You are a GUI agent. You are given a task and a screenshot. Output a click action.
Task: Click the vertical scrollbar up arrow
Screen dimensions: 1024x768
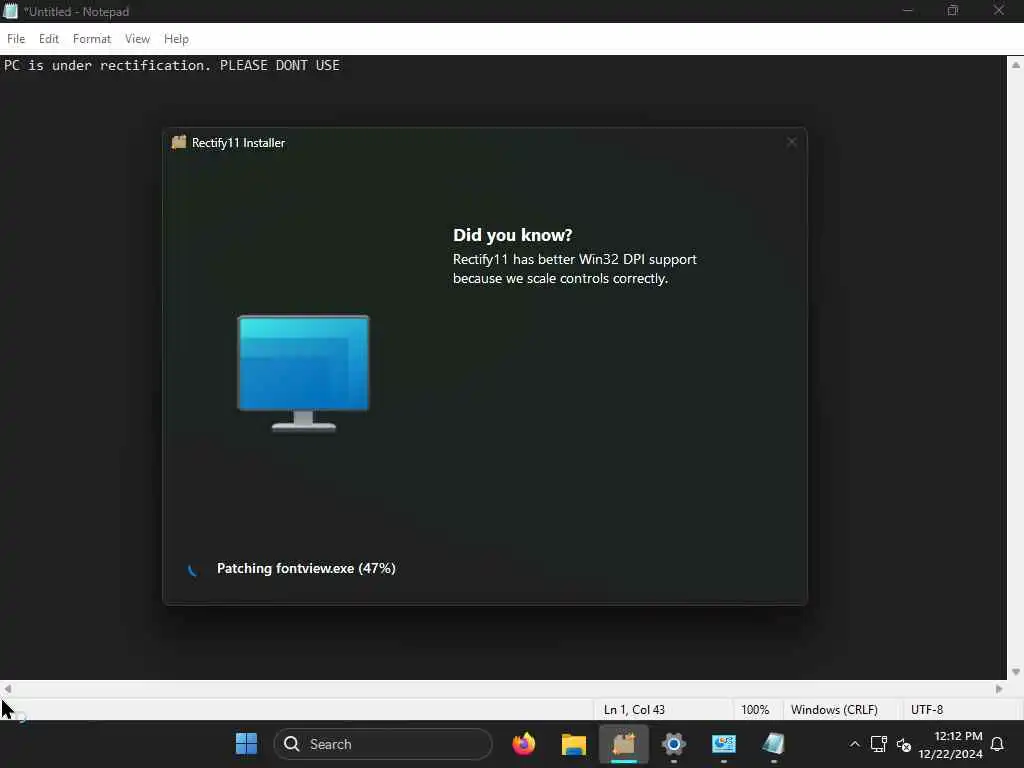click(x=1016, y=65)
